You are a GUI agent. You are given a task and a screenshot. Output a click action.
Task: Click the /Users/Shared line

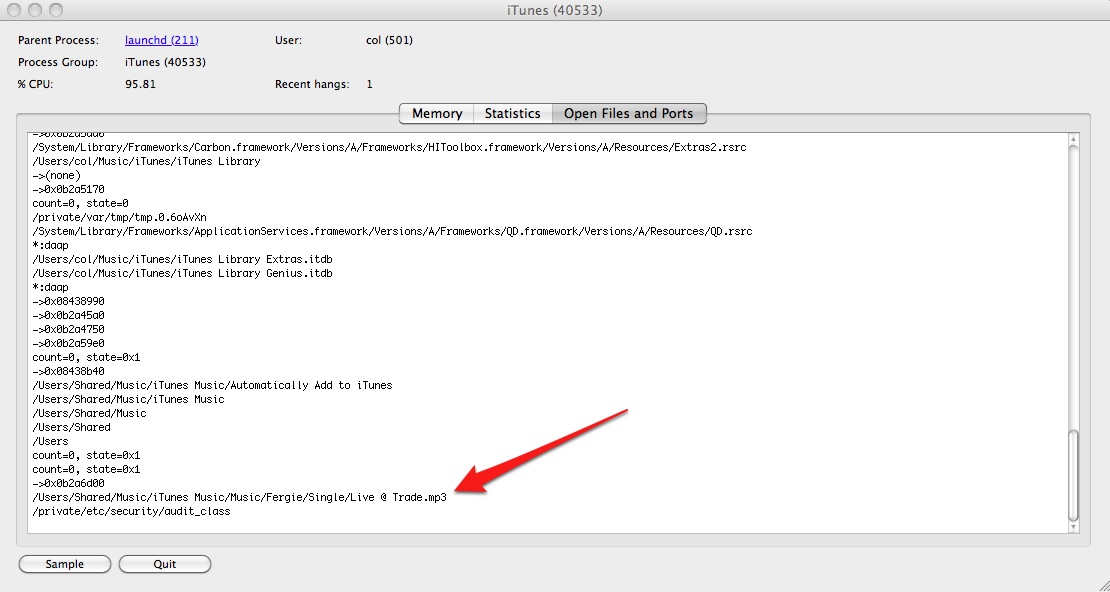pos(71,427)
